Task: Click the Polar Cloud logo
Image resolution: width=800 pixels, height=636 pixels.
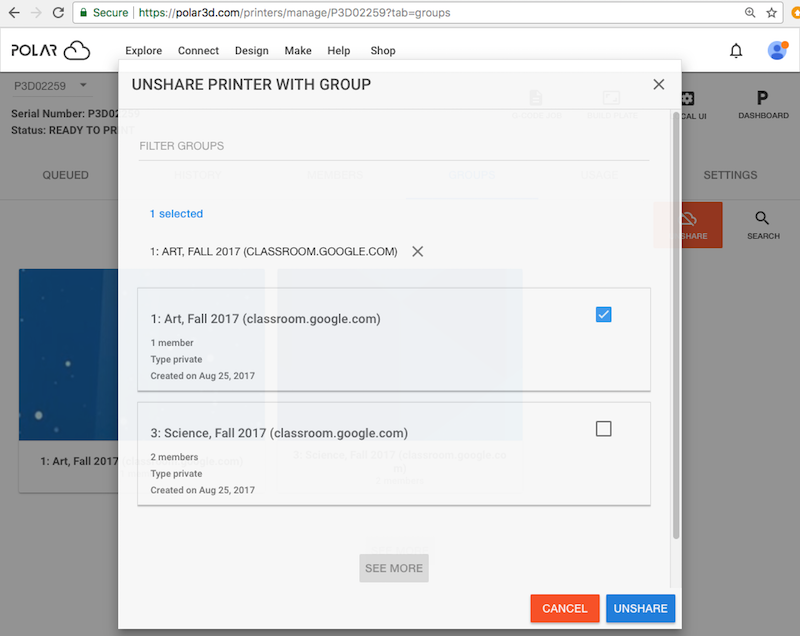Action: pos(51,50)
